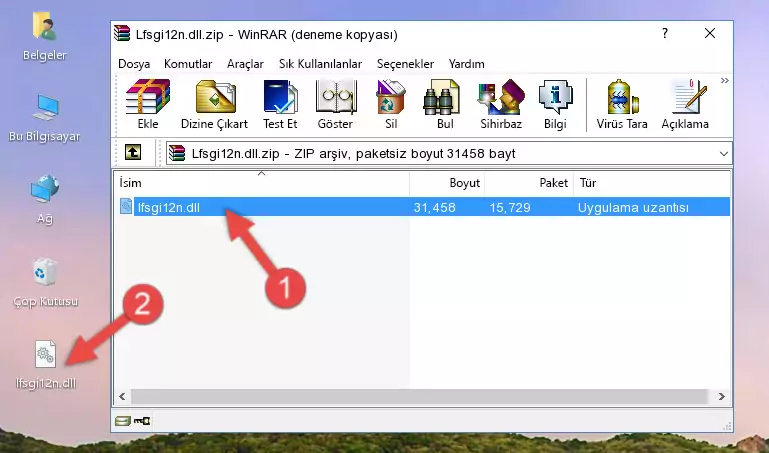Select the Belgeler desktop icon
The height and width of the screenshot is (453, 769).
coord(45,37)
